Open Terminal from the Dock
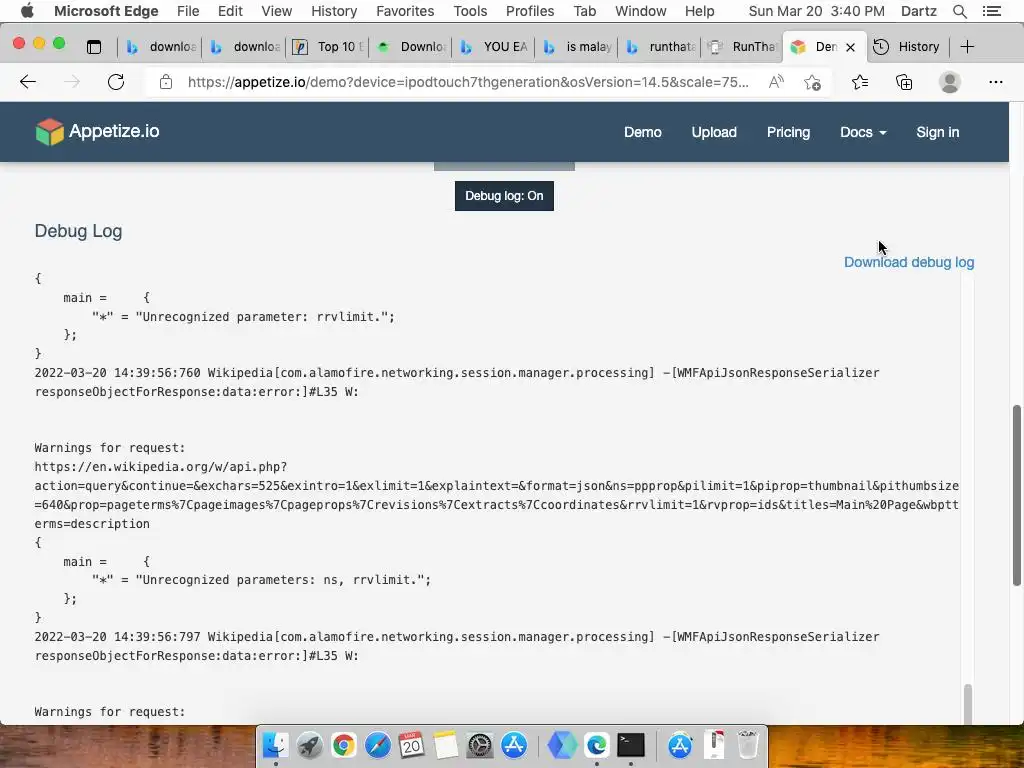1024x768 pixels. [x=631, y=744]
